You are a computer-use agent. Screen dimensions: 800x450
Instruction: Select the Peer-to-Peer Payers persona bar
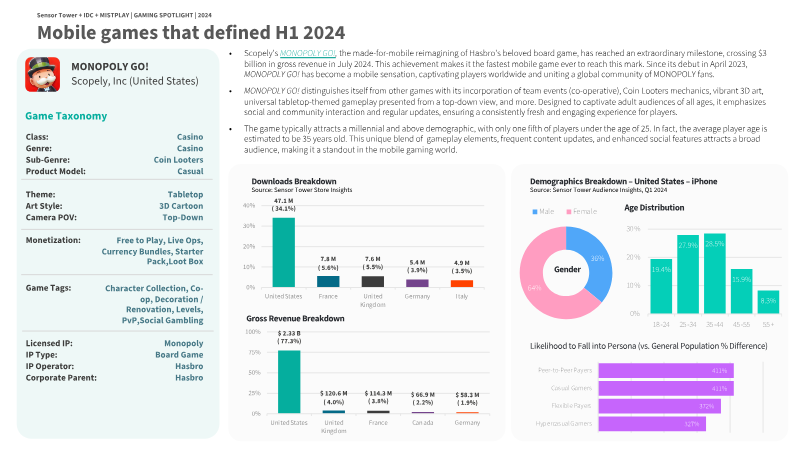pyautogui.click(x=666, y=370)
